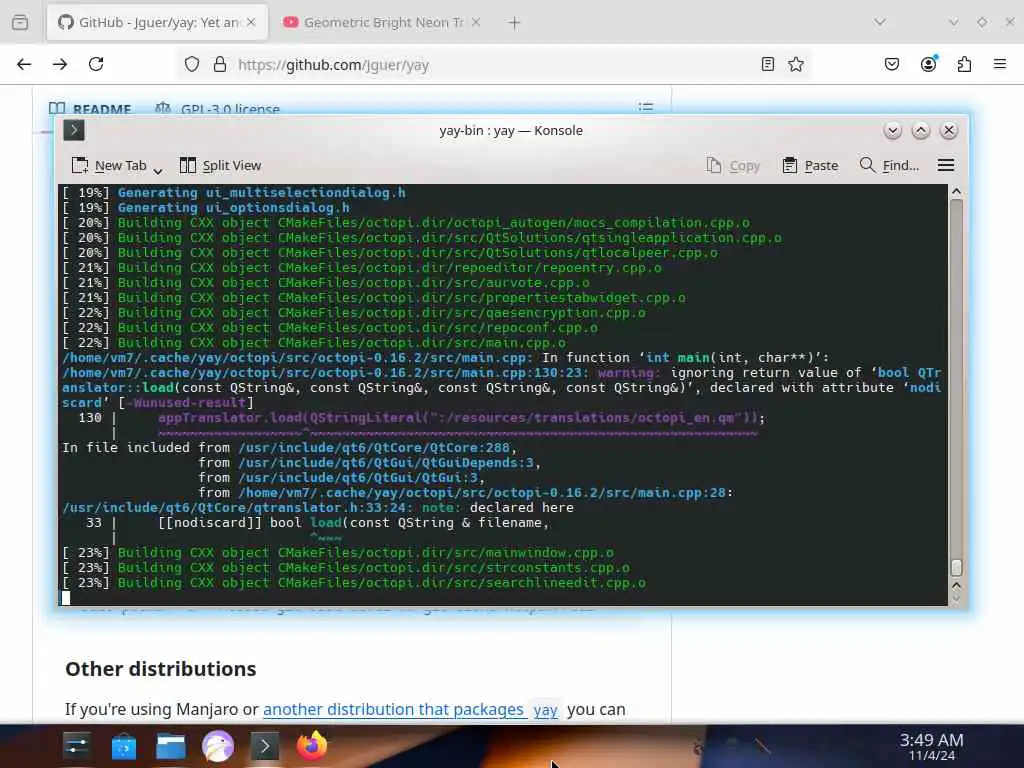Viewport: 1024px width, 768px height.
Task: Open the Firefox extensions puzzle icon
Action: pos(964,64)
